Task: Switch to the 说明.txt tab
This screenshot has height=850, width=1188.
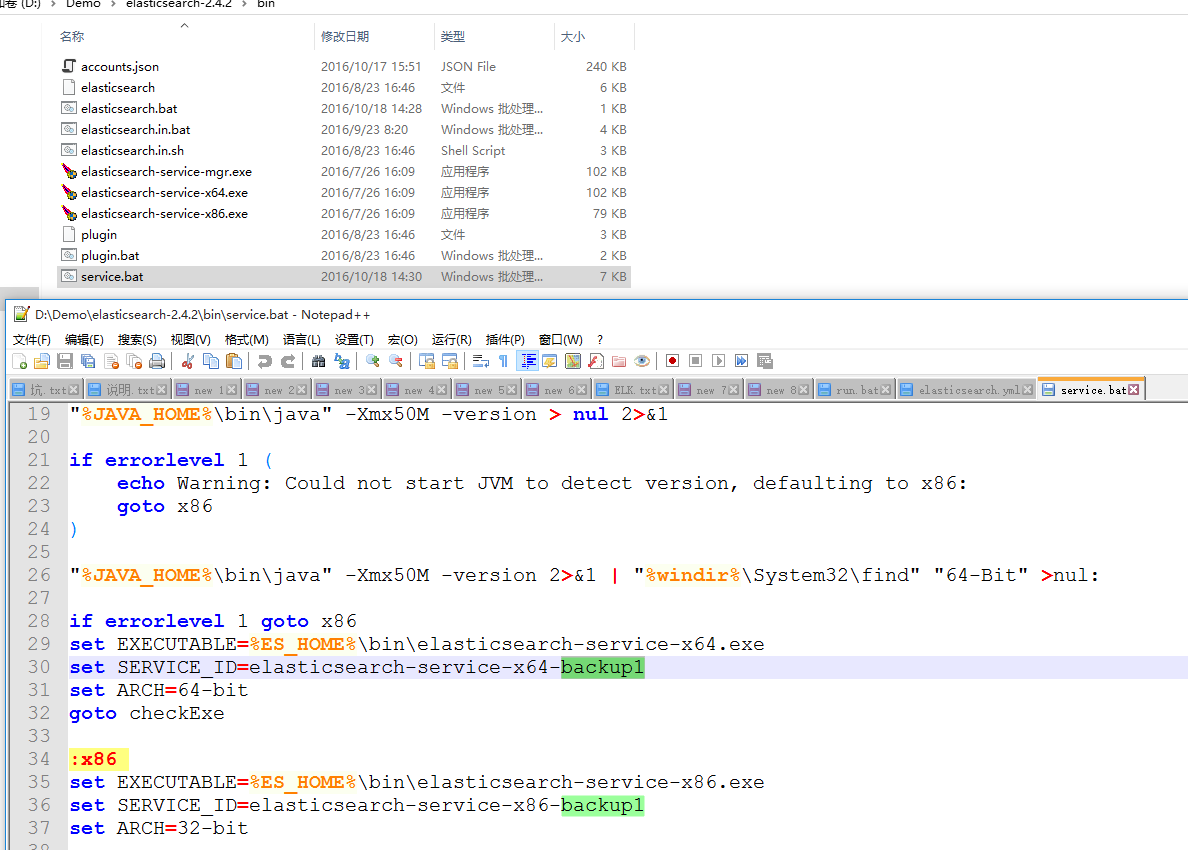Action: [127, 390]
